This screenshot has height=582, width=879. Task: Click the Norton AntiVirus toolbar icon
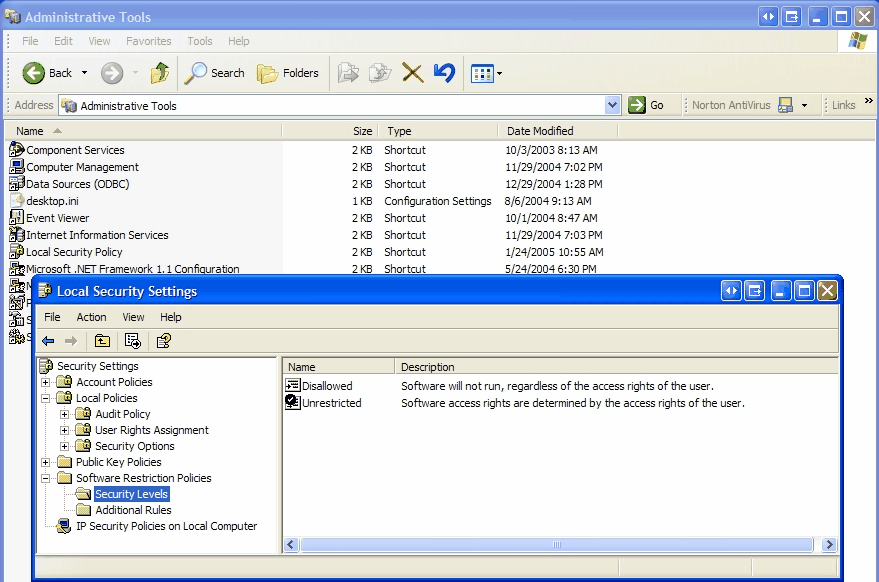(785, 105)
